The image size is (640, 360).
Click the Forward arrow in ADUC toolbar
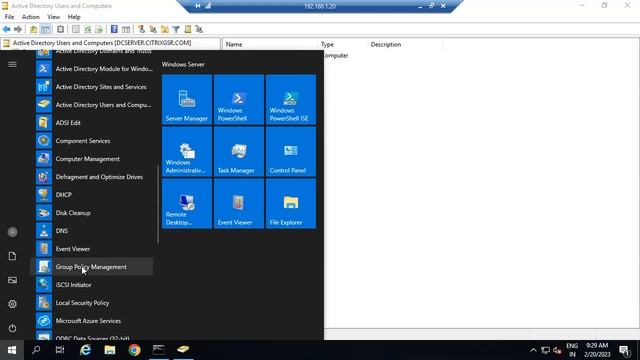pyautogui.click(x=18, y=29)
